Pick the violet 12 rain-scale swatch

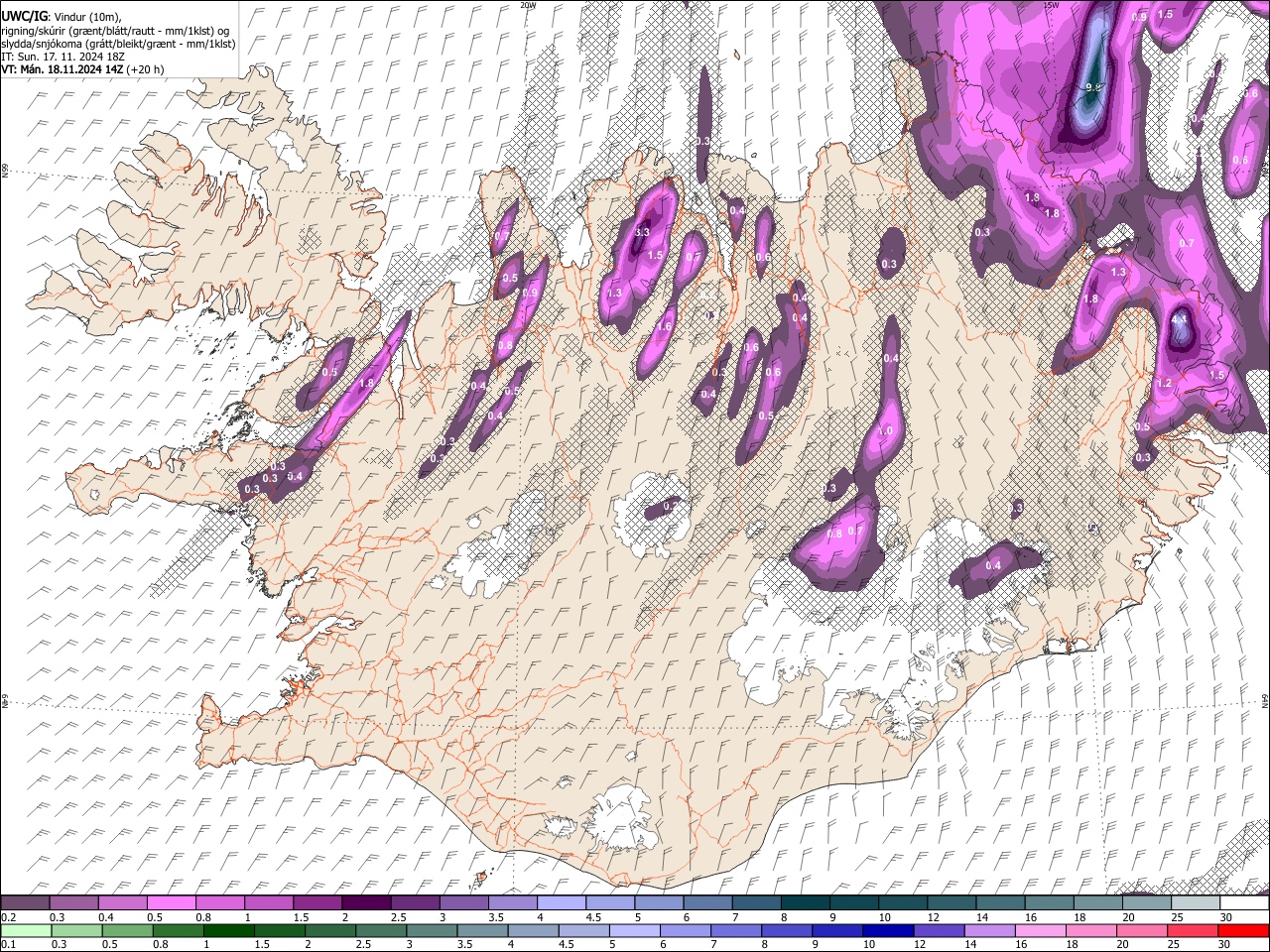(939, 929)
